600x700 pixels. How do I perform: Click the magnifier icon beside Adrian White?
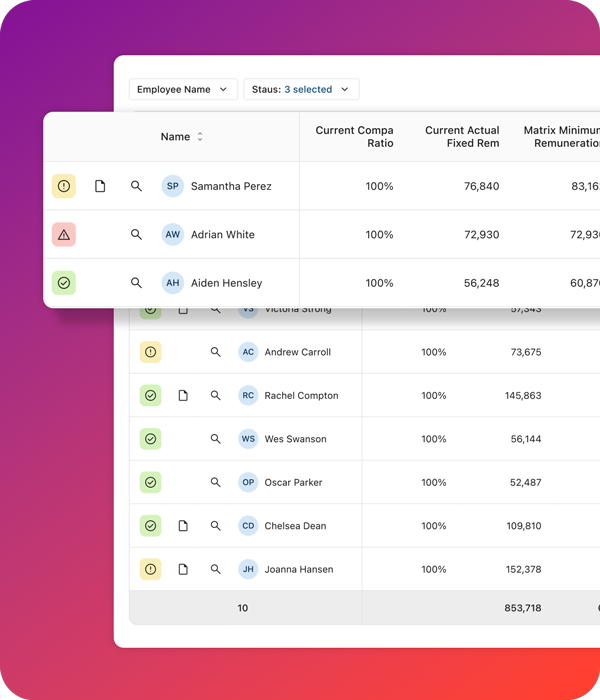(136, 235)
